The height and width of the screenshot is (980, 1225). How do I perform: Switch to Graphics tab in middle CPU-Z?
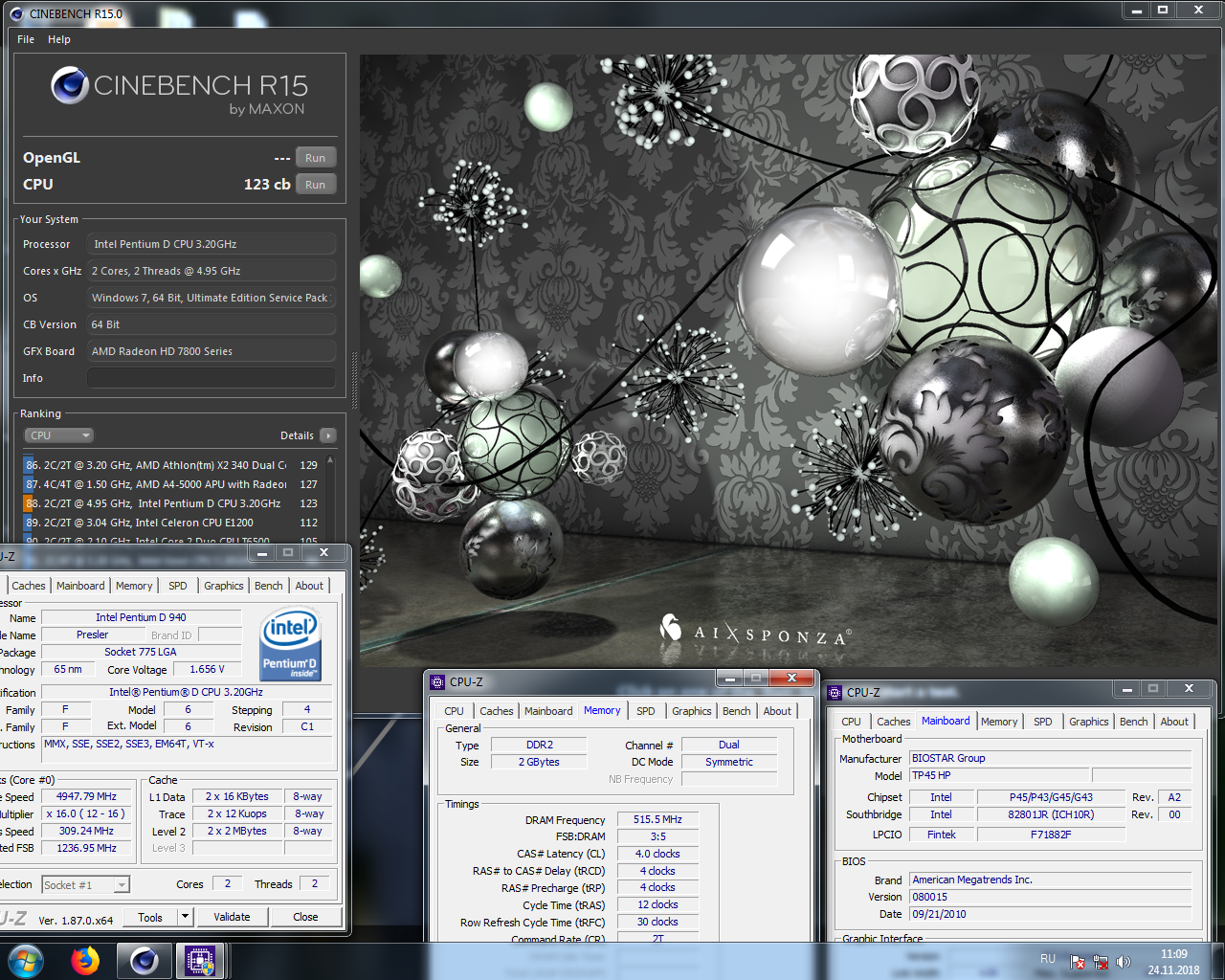tap(691, 711)
